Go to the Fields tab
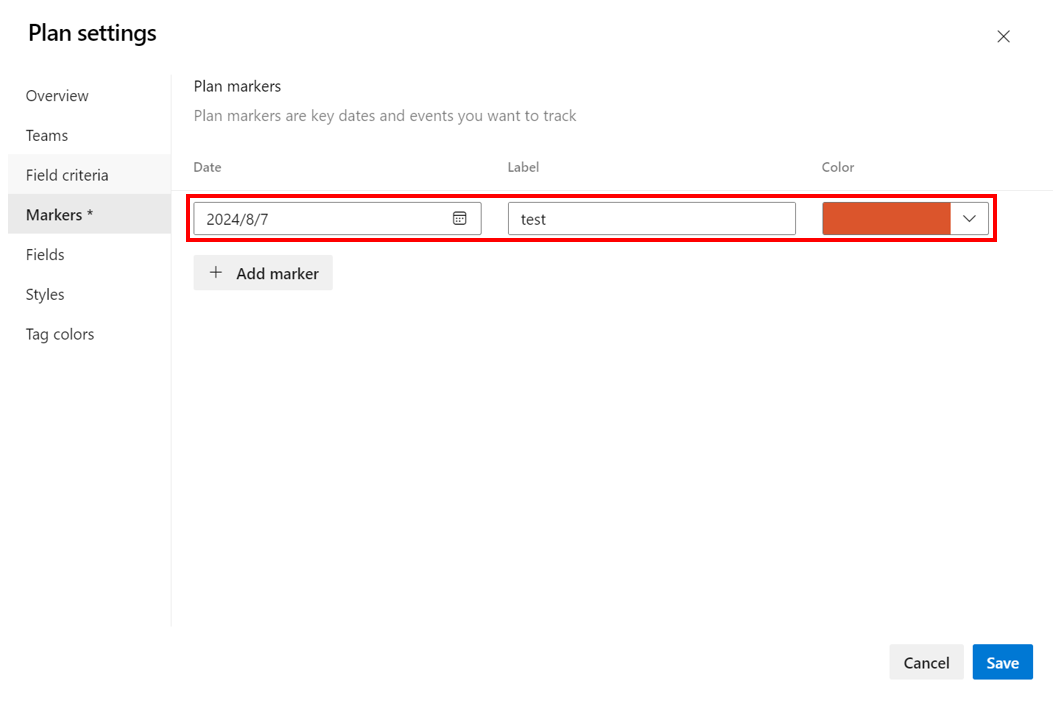This screenshot has width=1059, height=703. pyautogui.click(x=89, y=255)
